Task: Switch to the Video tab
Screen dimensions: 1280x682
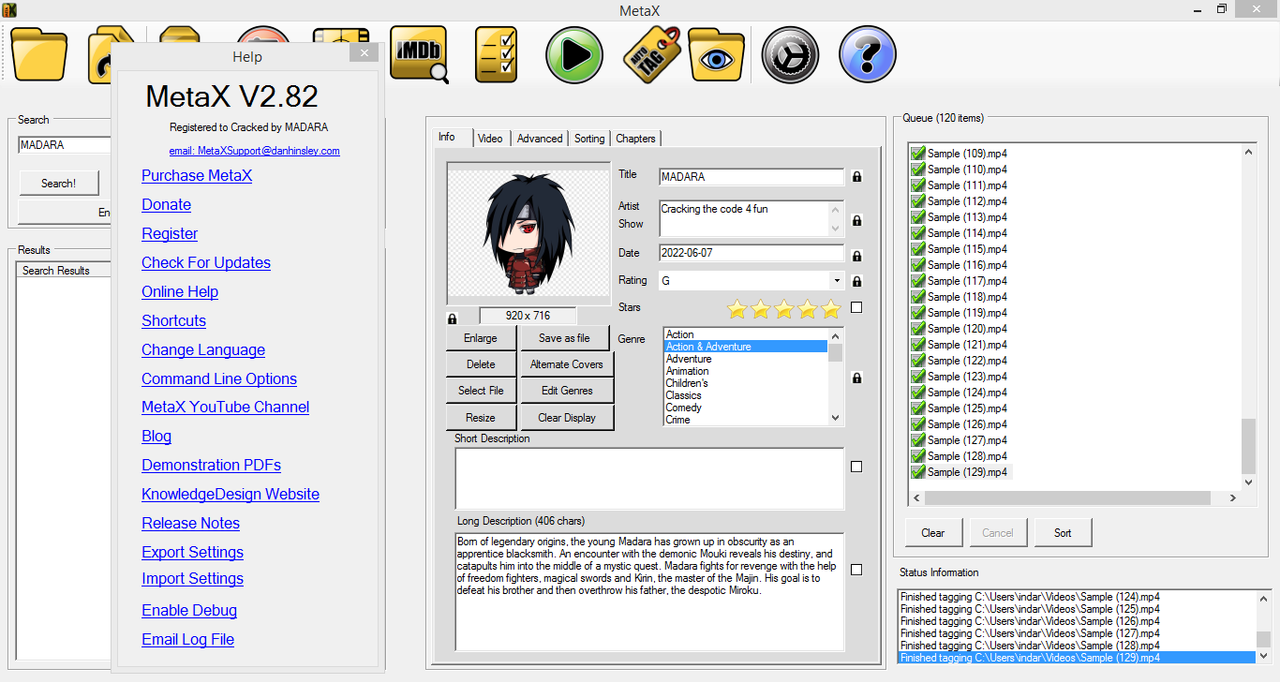Action: (x=490, y=138)
